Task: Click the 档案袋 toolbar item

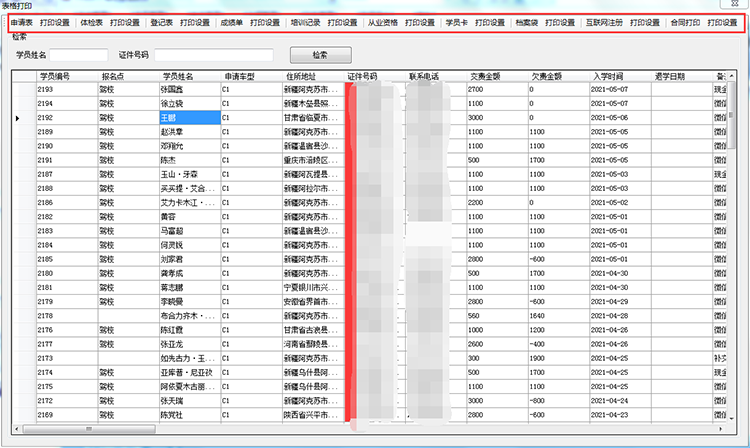Action: tap(526, 21)
